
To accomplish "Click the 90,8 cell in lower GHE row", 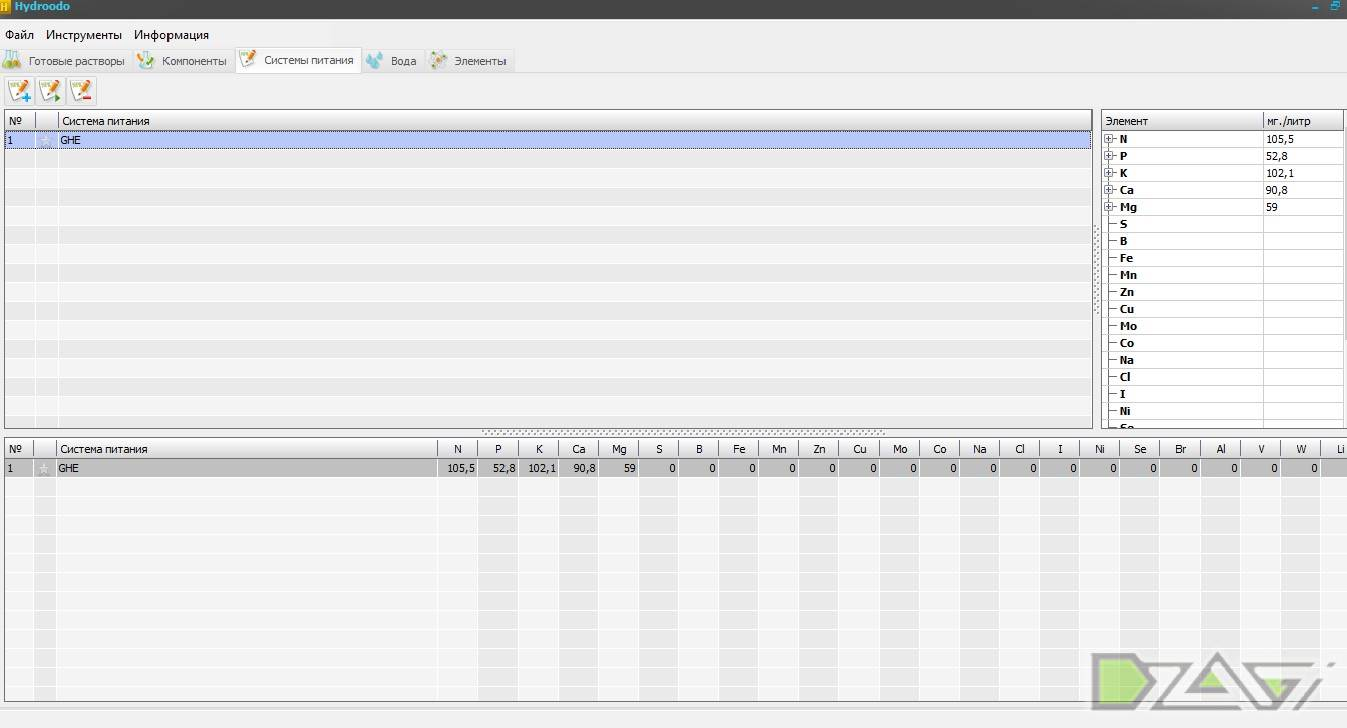I will click(579, 468).
